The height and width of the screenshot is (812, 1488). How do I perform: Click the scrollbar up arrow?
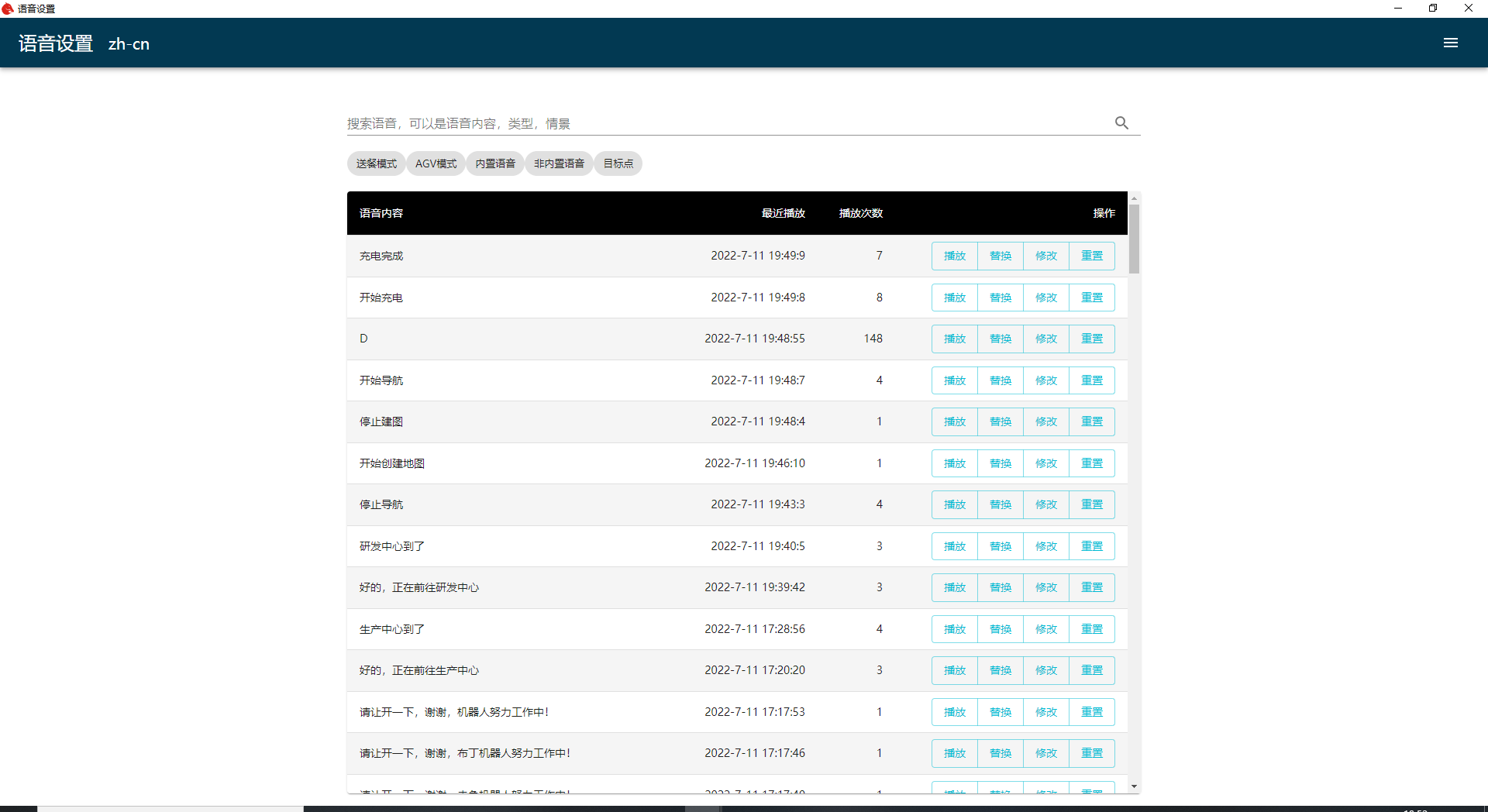tap(1134, 198)
